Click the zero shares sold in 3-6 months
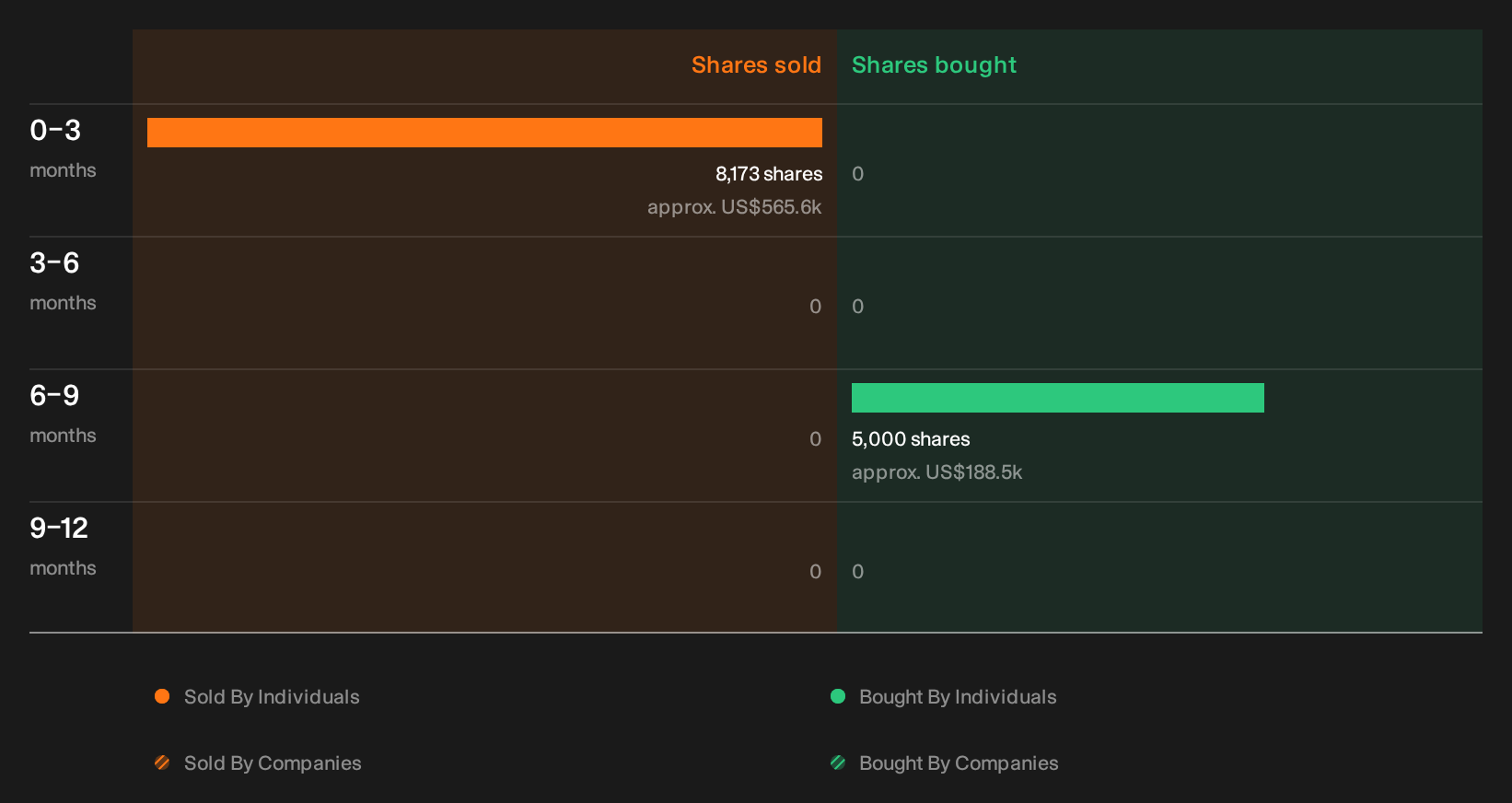Image resolution: width=1512 pixels, height=803 pixels. tap(815, 307)
